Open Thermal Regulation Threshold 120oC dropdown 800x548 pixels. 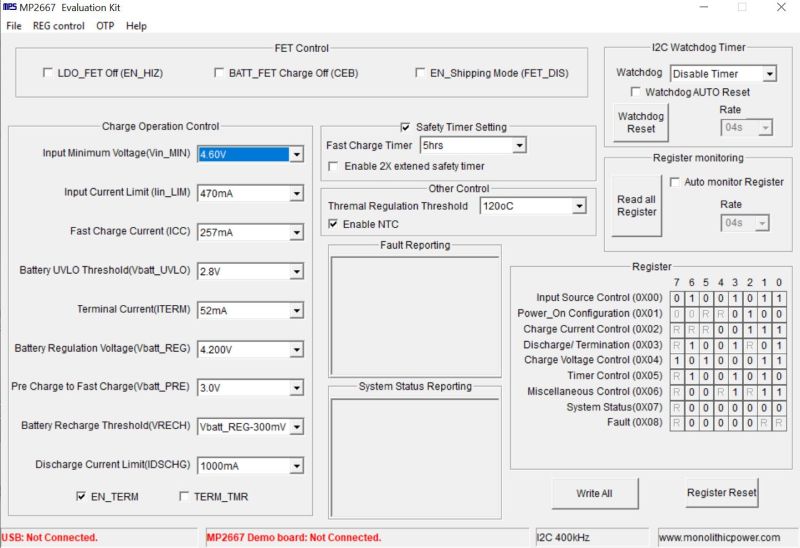[579, 206]
